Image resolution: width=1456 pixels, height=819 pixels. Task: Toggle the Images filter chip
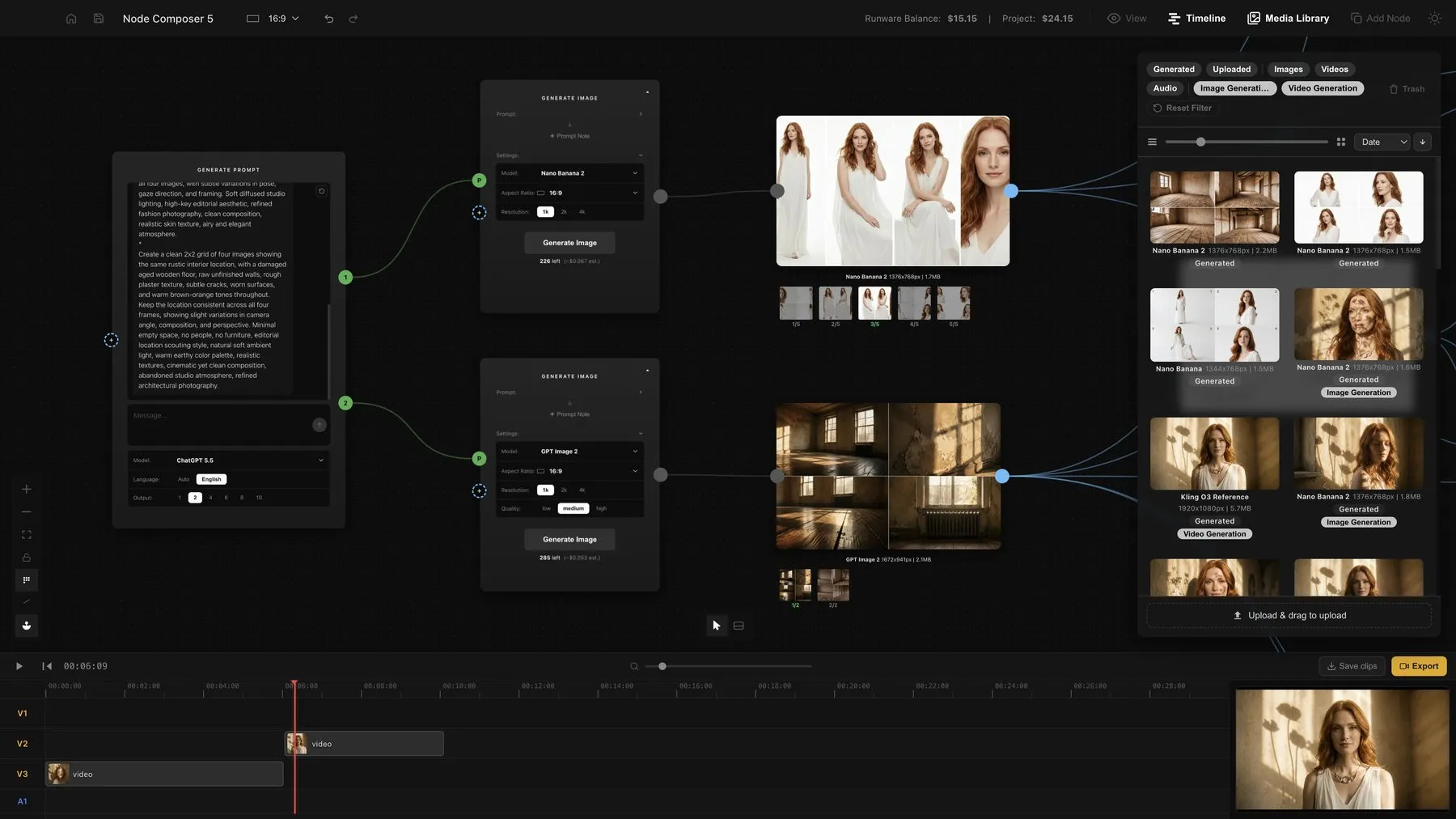pyautogui.click(x=1288, y=69)
